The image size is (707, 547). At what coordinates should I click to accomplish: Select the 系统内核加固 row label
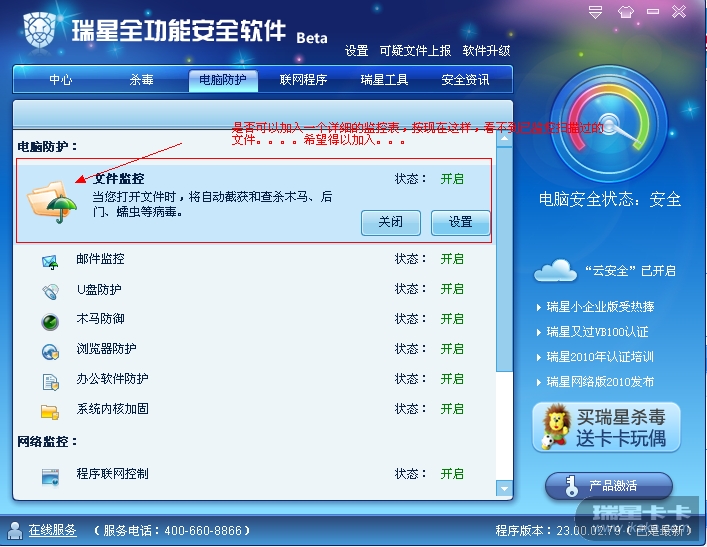(x=112, y=409)
